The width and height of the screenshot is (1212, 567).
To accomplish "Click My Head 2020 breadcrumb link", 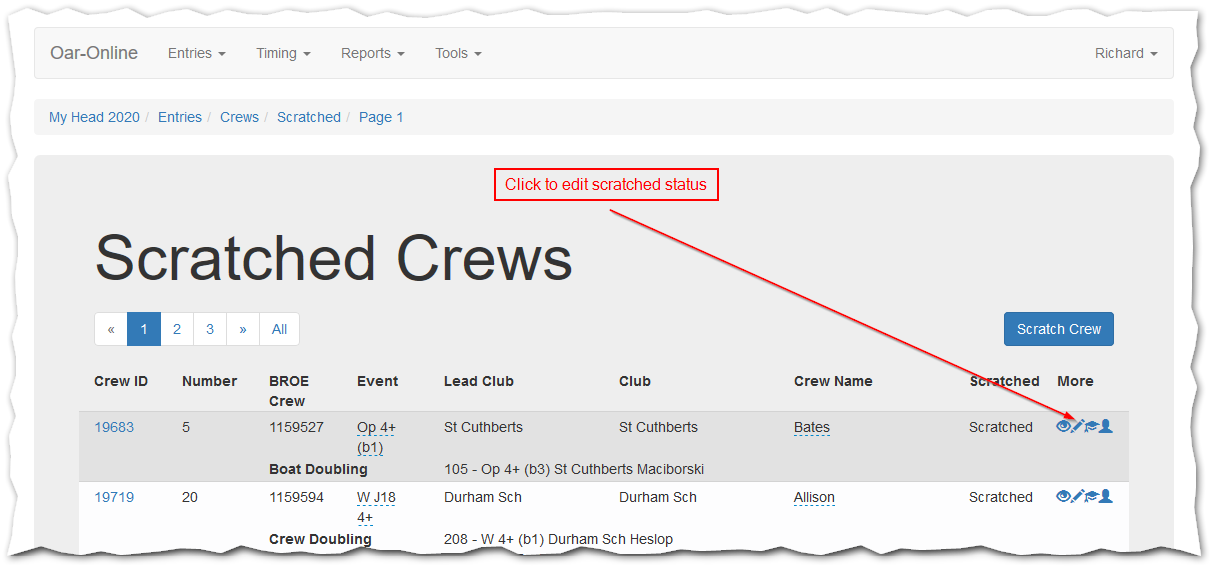I will 94,117.
